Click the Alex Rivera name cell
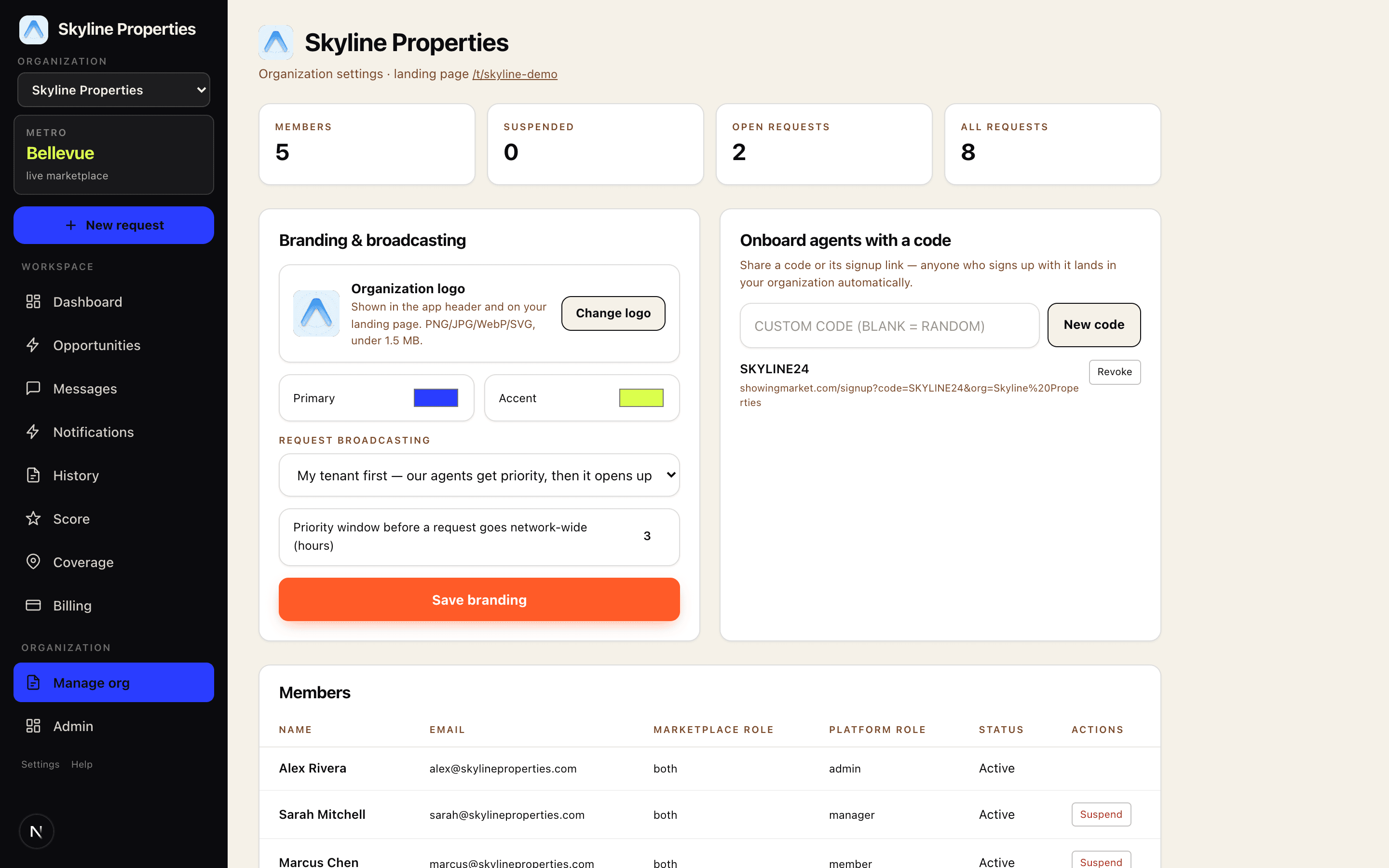This screenshot has height=868, width=1389. [312, 768]
